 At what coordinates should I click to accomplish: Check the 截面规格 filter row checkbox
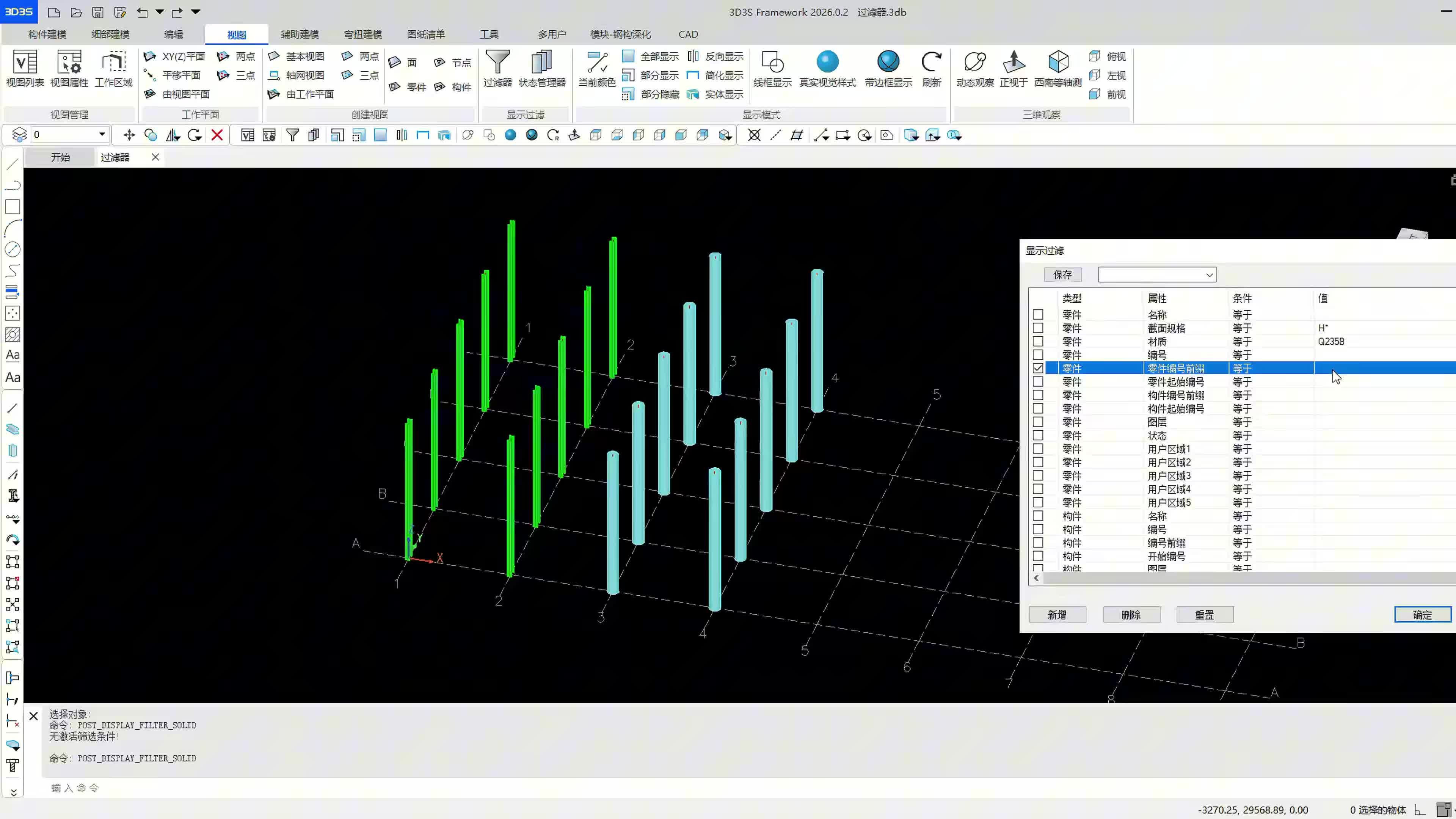click(1038, 328)
